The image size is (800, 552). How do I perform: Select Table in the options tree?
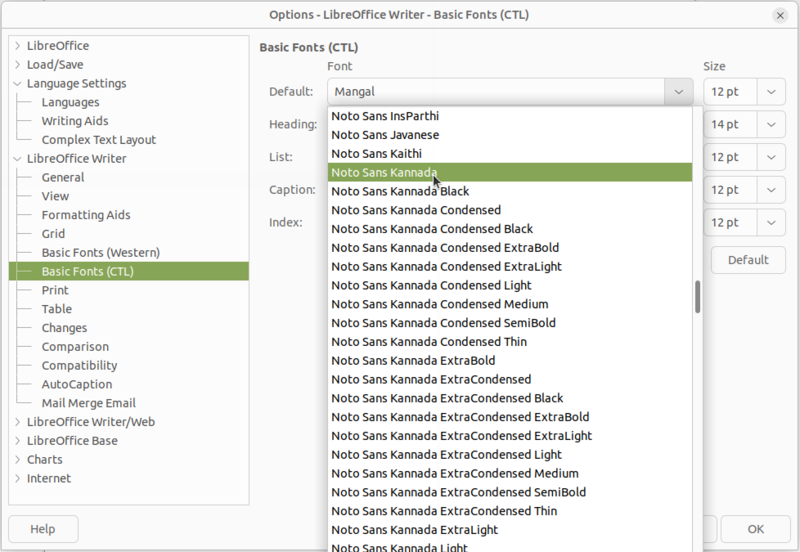pyautogui.click(x=57, y=309)
